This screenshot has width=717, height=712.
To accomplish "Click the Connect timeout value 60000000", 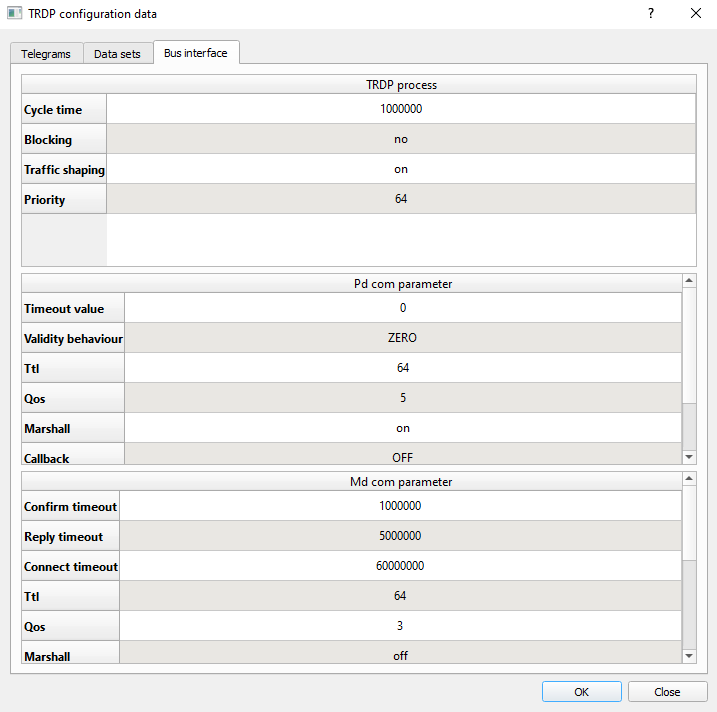I will point(400,566).
